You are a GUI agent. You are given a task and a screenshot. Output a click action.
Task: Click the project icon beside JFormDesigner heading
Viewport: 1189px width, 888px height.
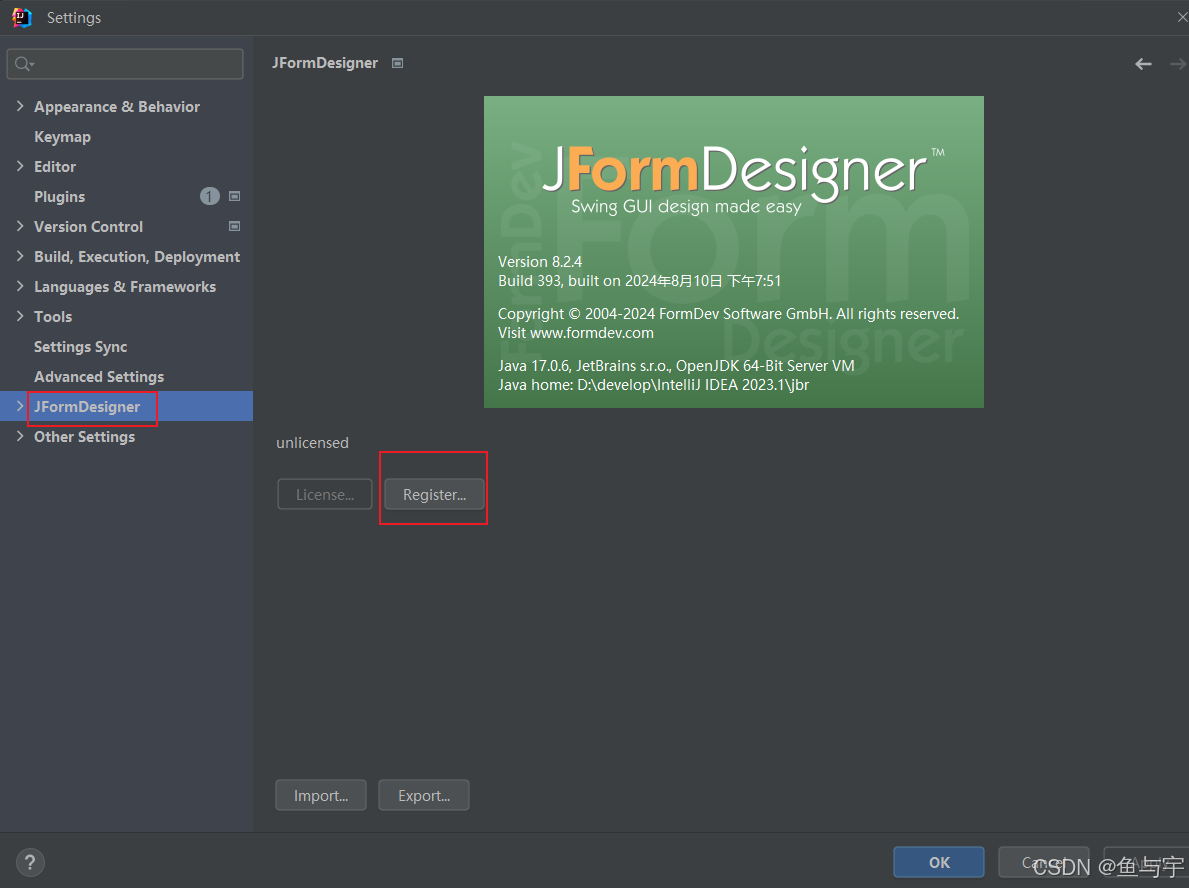click(x=397, y=63)
